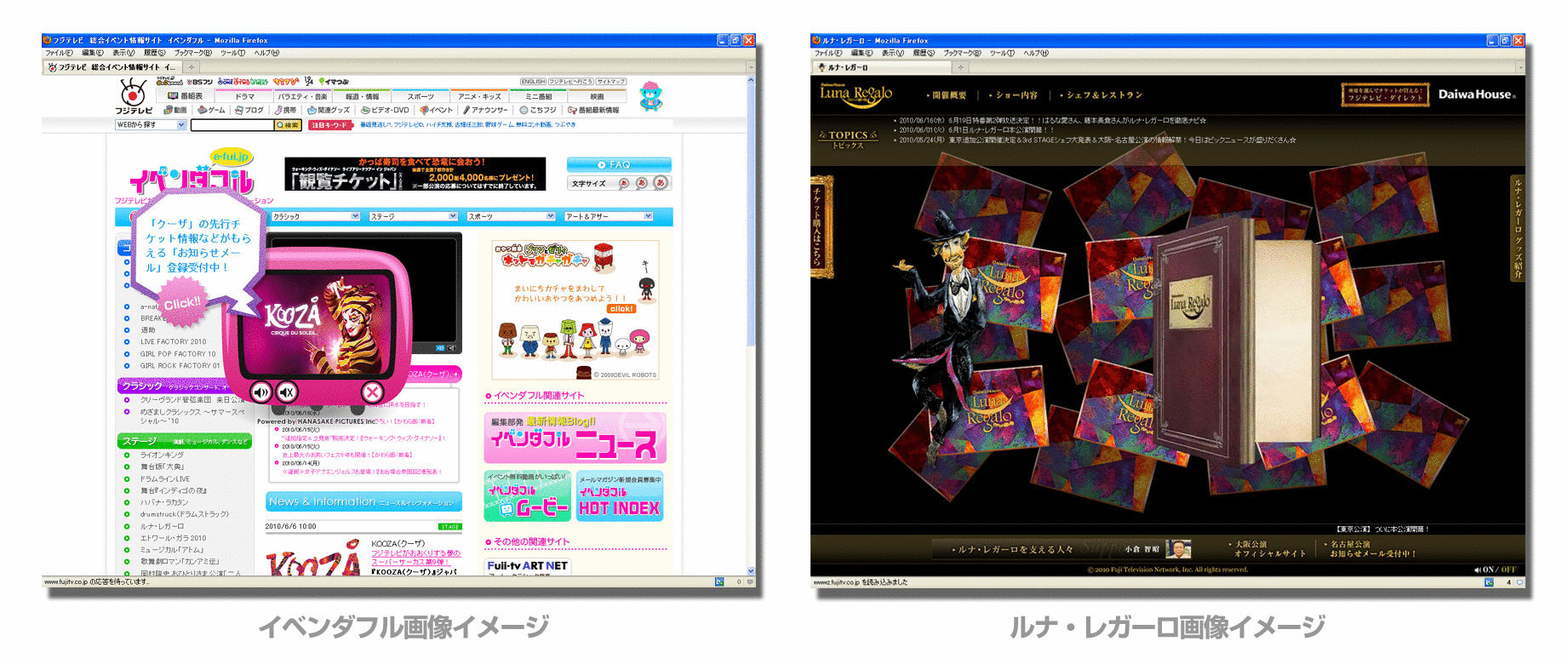Click vertical scrollbar in Eventful window

[750, 213]
